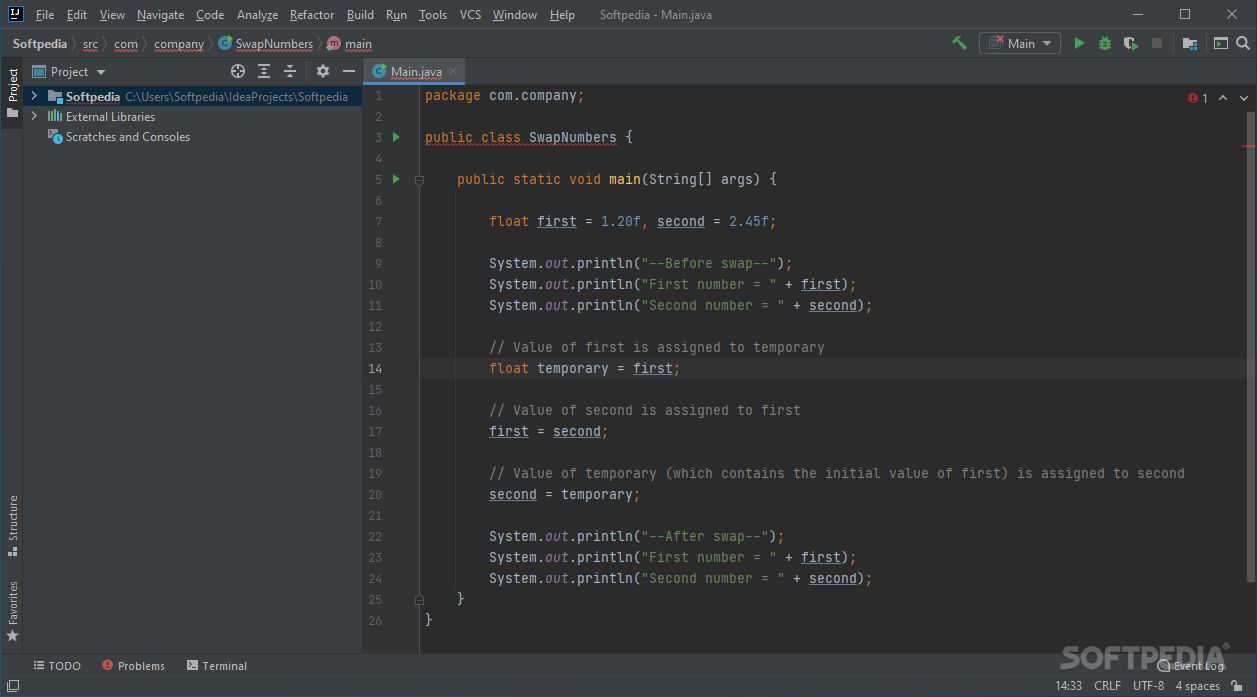Click the Main.java editor tab

click(x=413, y=71)
